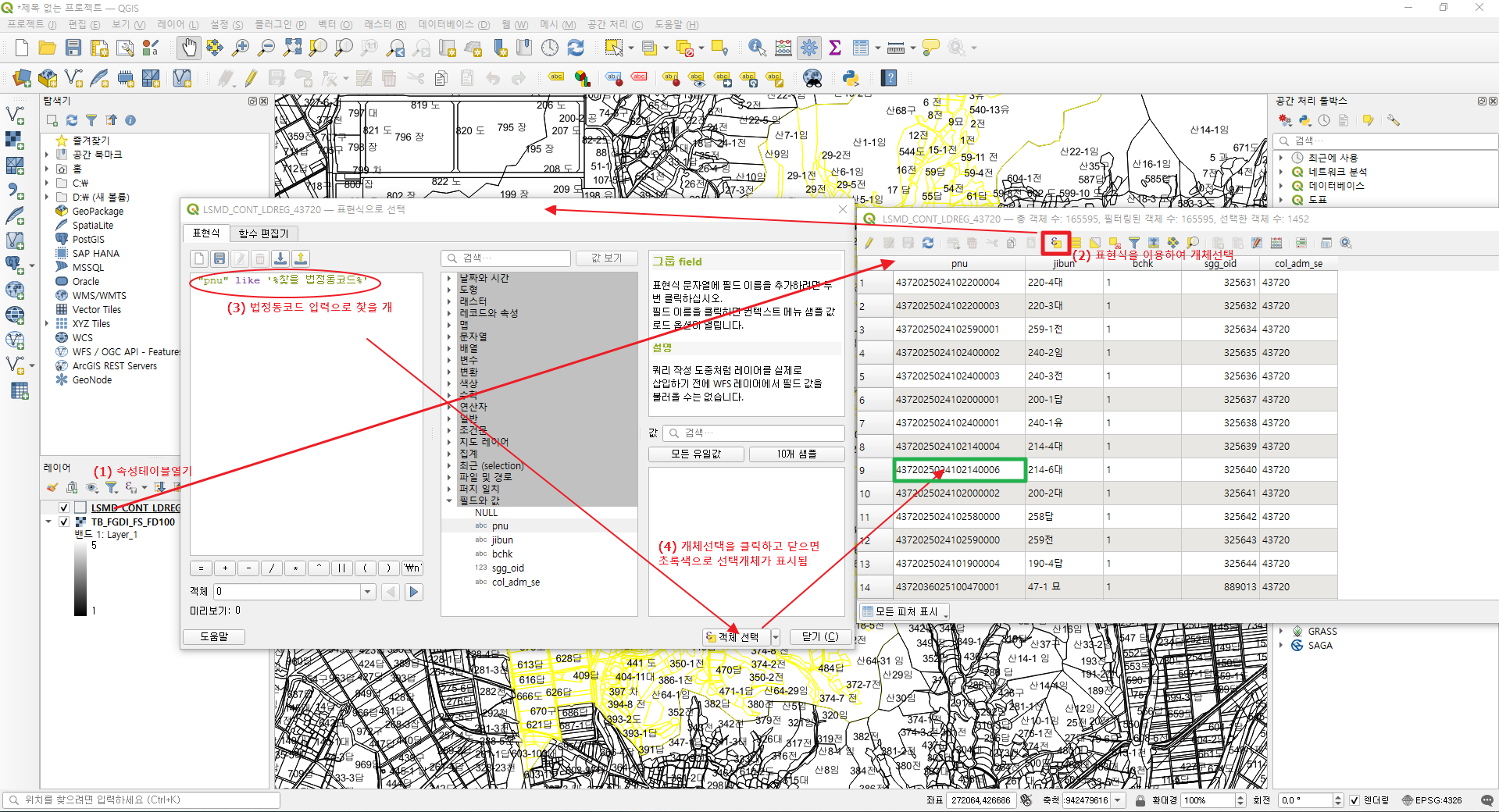Click the Zoom Full extent tool
The width and height of the screenshot is (1499, 812).
click(292, 48)
